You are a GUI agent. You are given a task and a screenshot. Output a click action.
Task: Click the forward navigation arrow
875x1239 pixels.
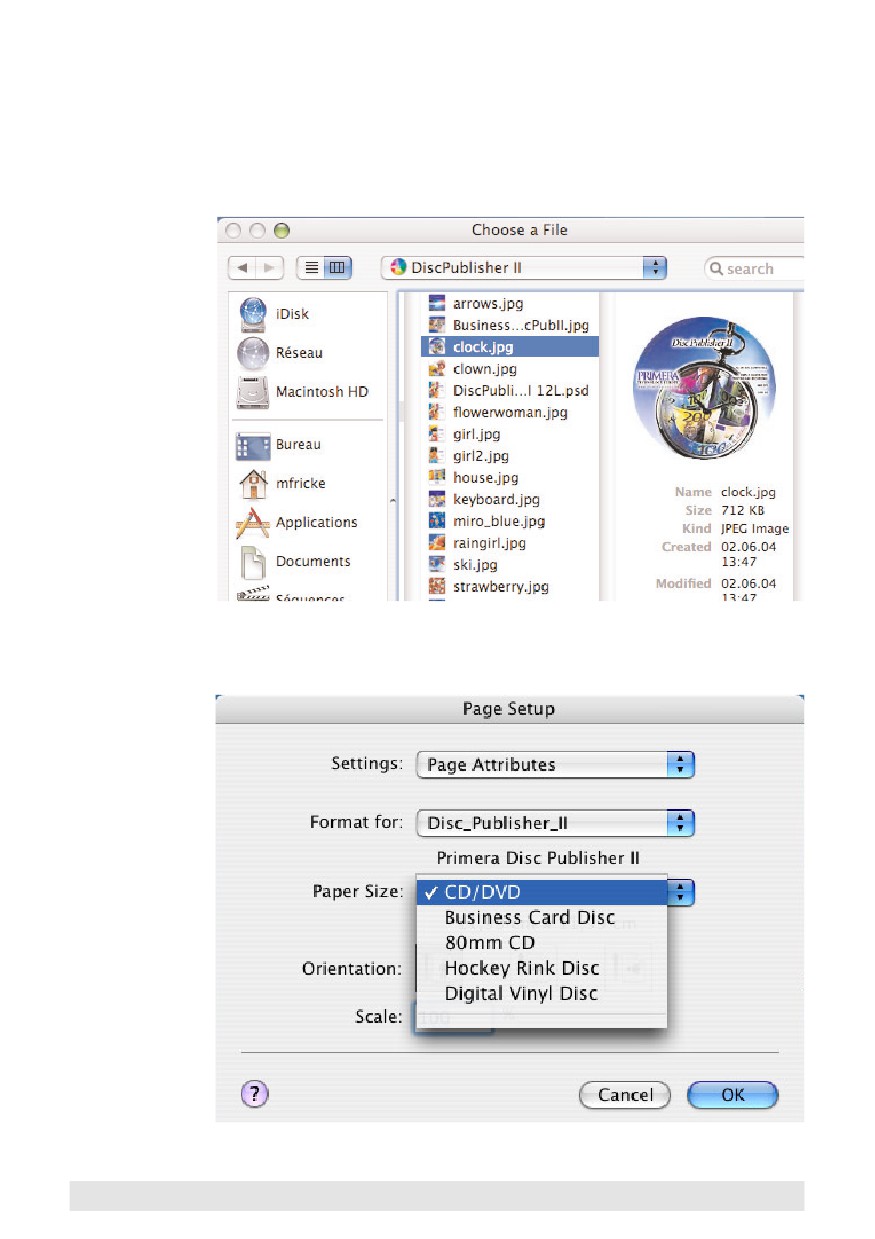point(270,268)
